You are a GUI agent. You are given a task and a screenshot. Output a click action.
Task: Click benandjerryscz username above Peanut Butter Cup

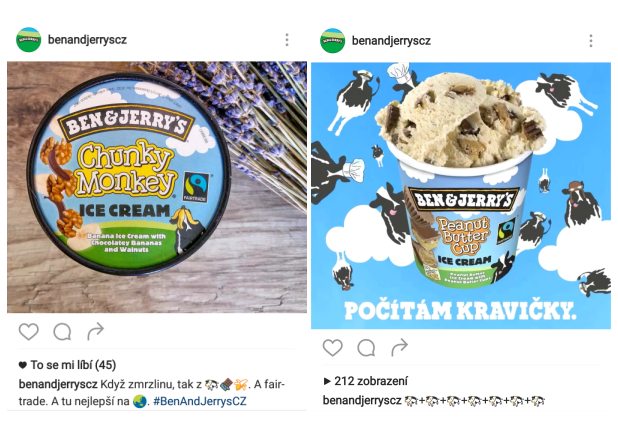(x=391, y=41)
